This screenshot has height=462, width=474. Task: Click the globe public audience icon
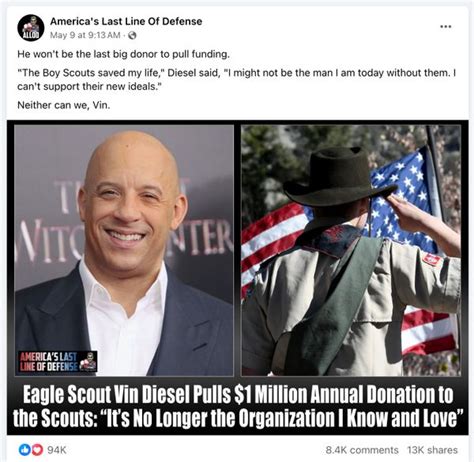(x=132, y=35)
